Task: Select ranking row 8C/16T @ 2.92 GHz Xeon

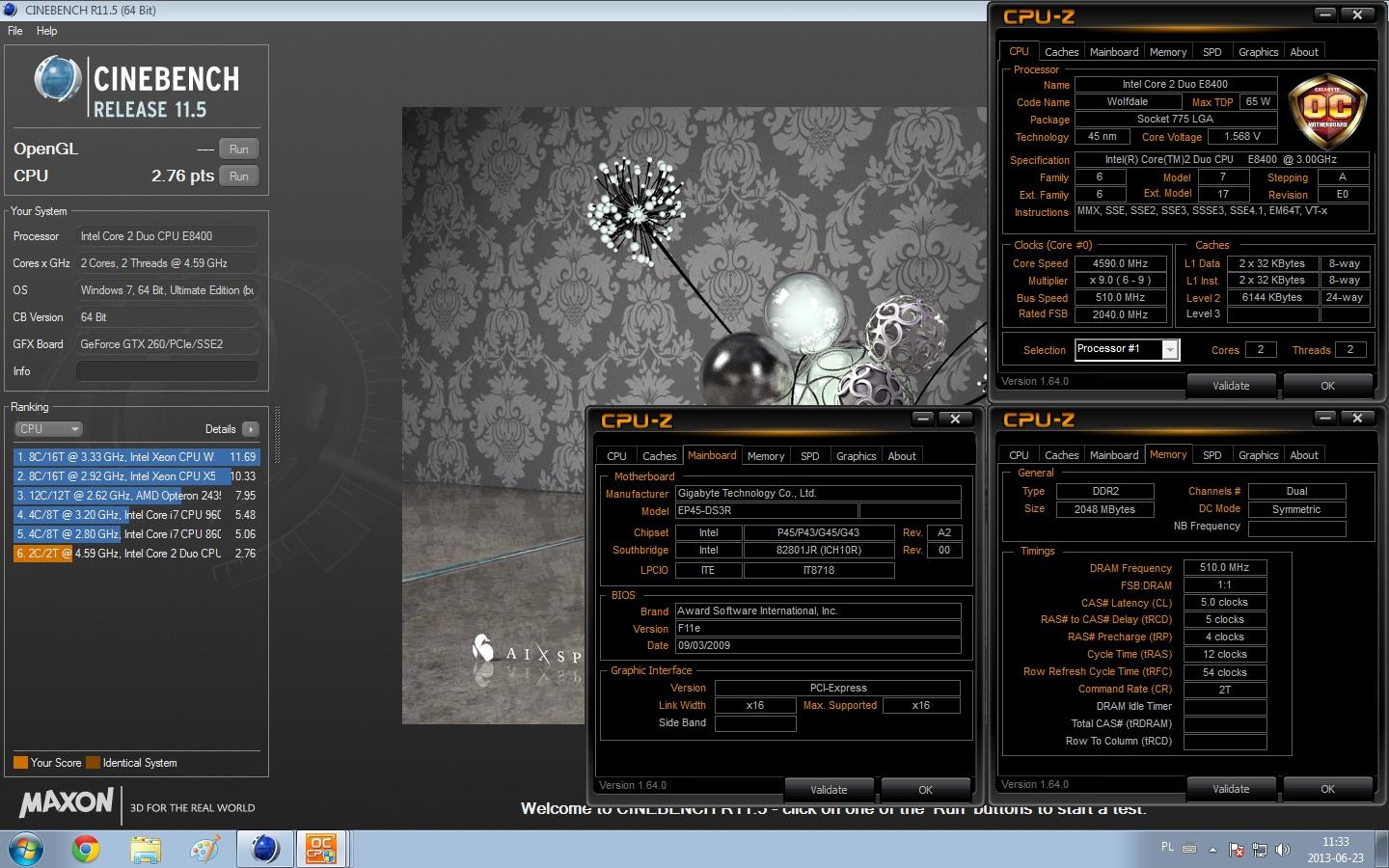Action: coord(136,476)
